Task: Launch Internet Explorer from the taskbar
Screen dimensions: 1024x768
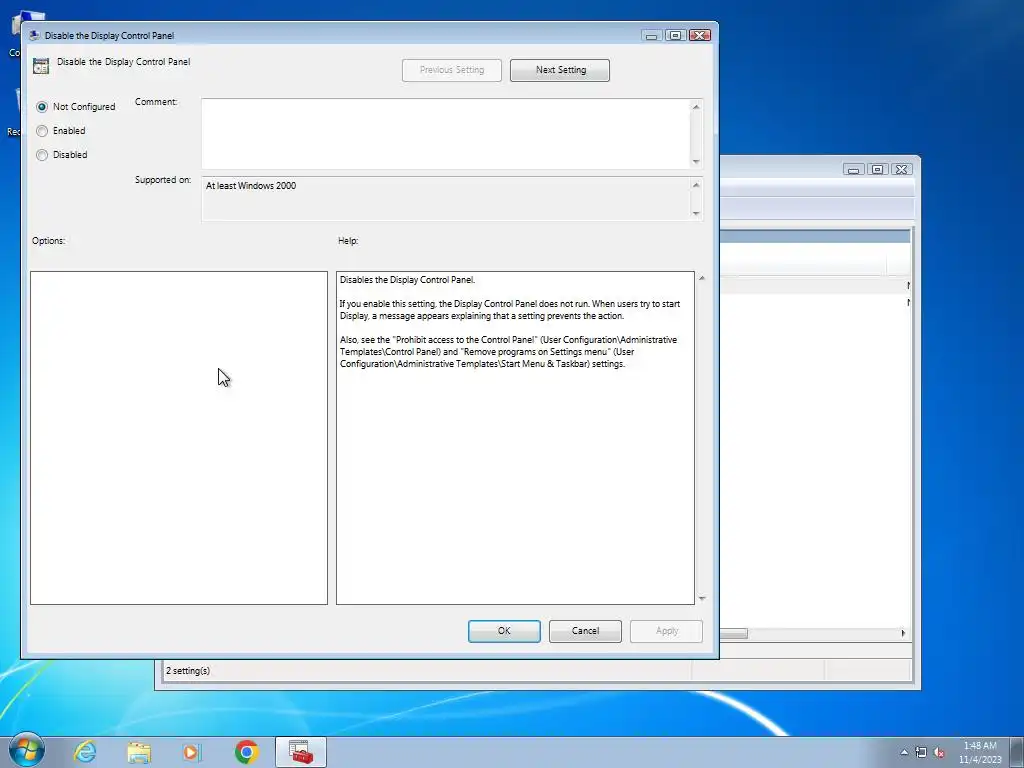Action: (85, 752)
